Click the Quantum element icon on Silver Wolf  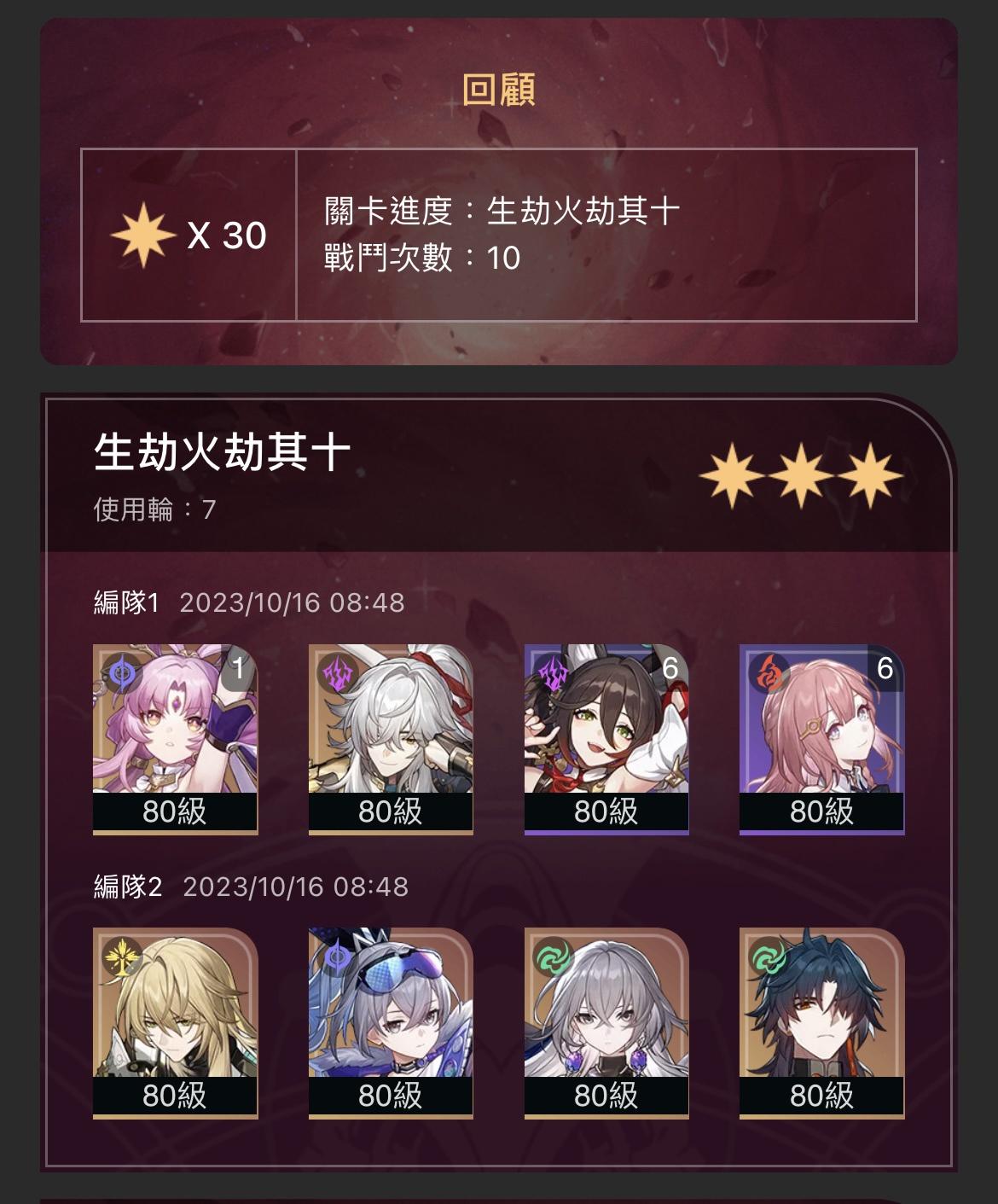pos(338,958)
